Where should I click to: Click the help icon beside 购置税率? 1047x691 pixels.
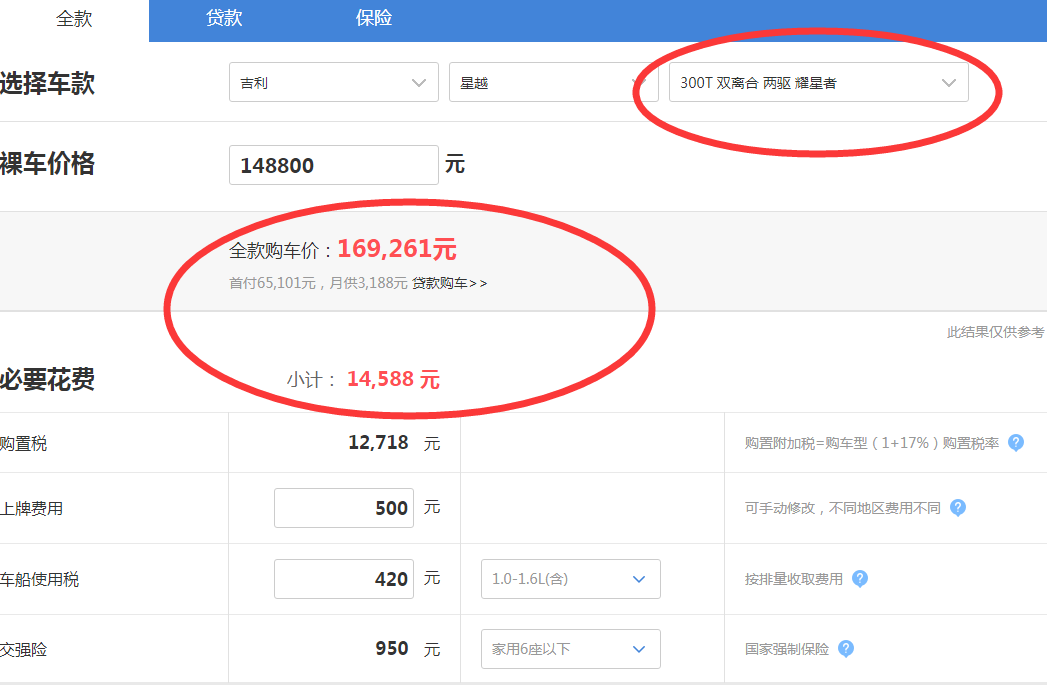tap(1016, 443)
